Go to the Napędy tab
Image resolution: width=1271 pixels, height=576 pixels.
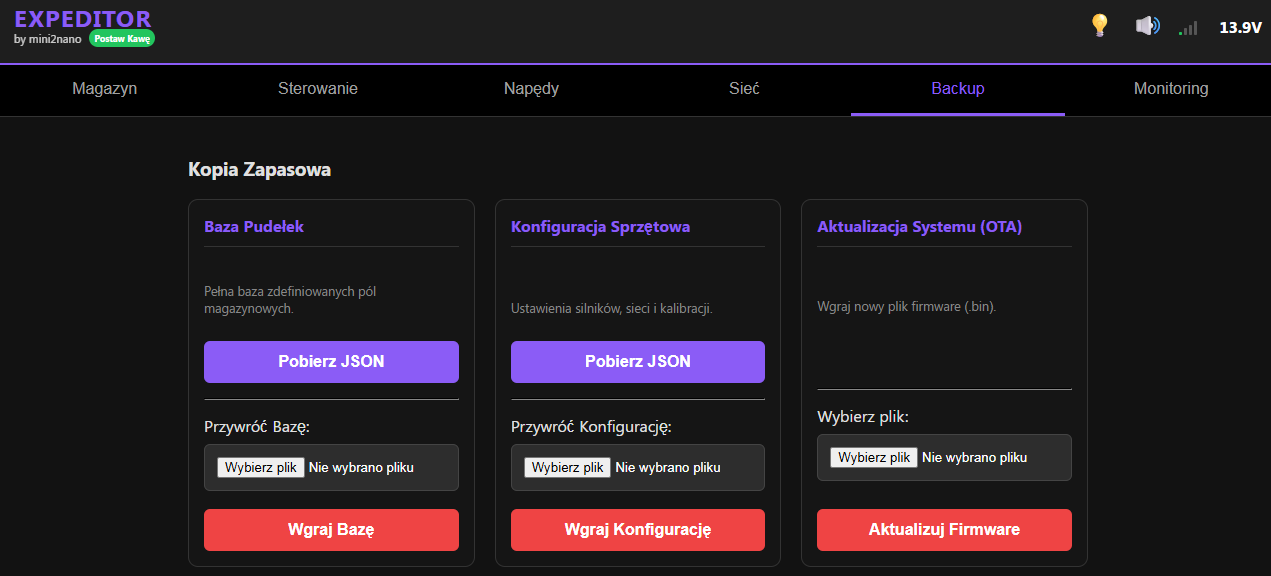(x=531, y=89)
